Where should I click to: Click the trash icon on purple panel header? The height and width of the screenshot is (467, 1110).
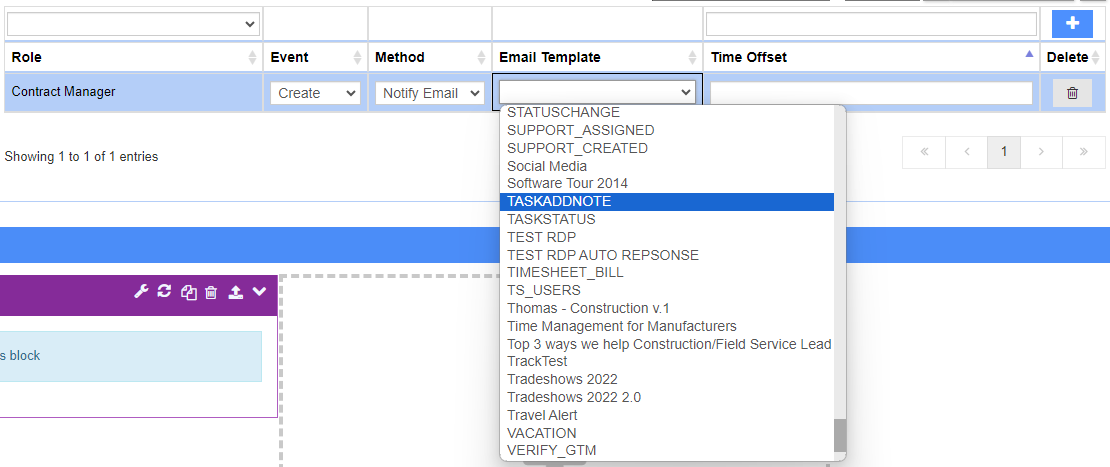tap(211, 292)
